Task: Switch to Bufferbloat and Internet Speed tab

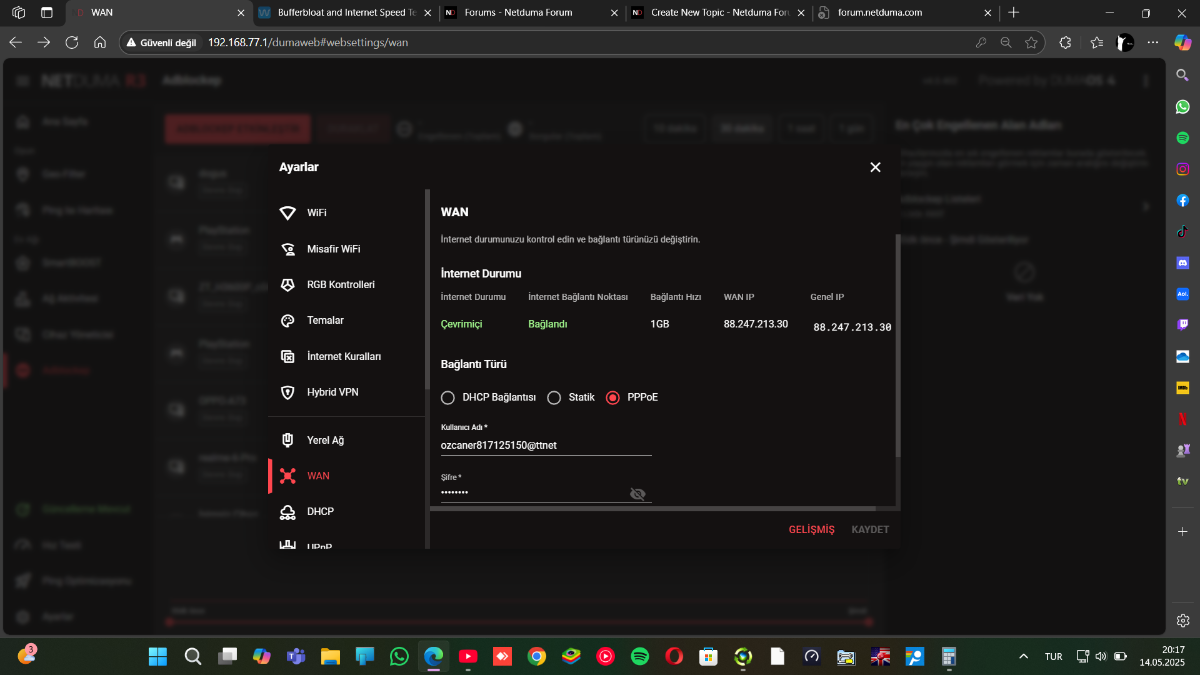Action: pos(345,13)
